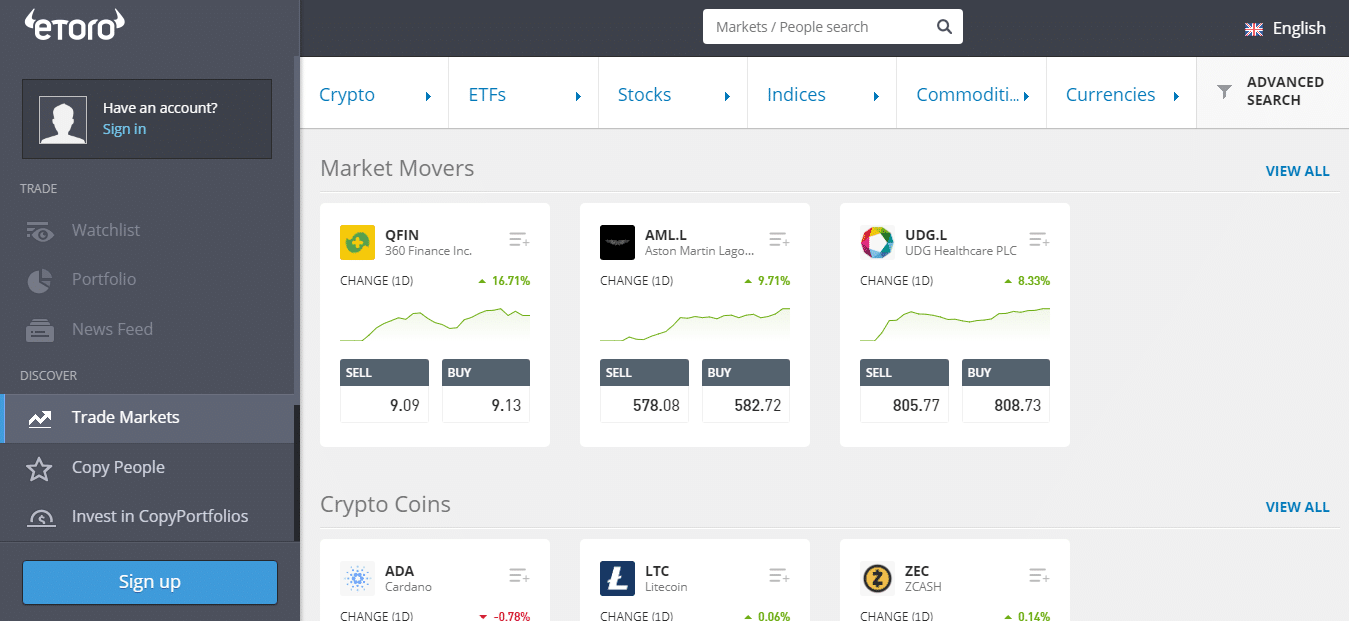Screen dimensions: 1349x621
Task: Select Copy People in sidebar
Action: tap(147, 468)
